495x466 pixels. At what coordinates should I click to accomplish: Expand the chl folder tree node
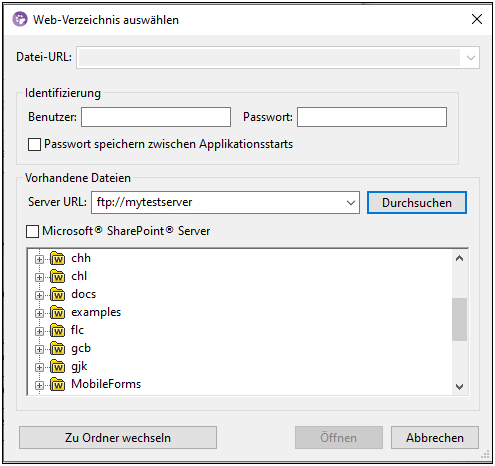39,277
